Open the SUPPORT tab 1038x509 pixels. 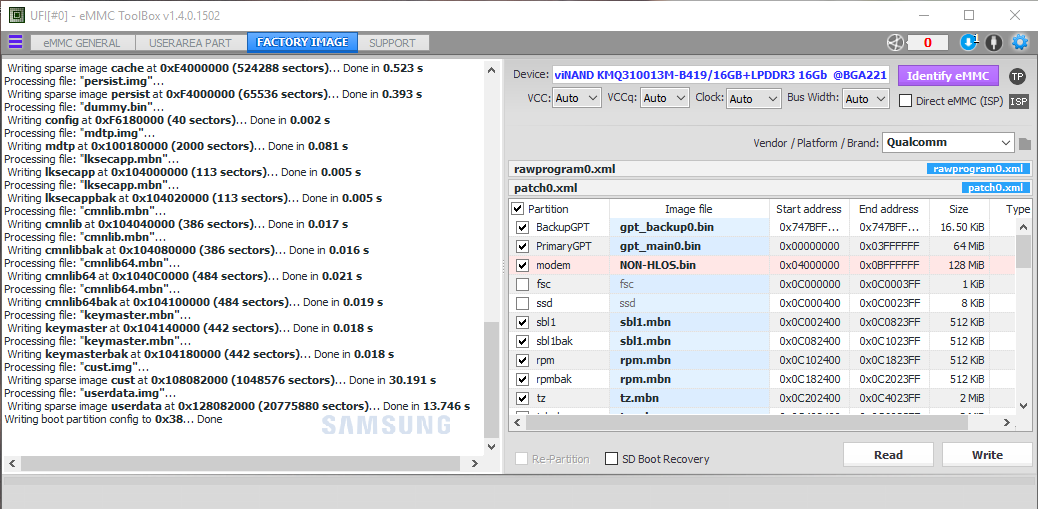(x=393, y=43)
